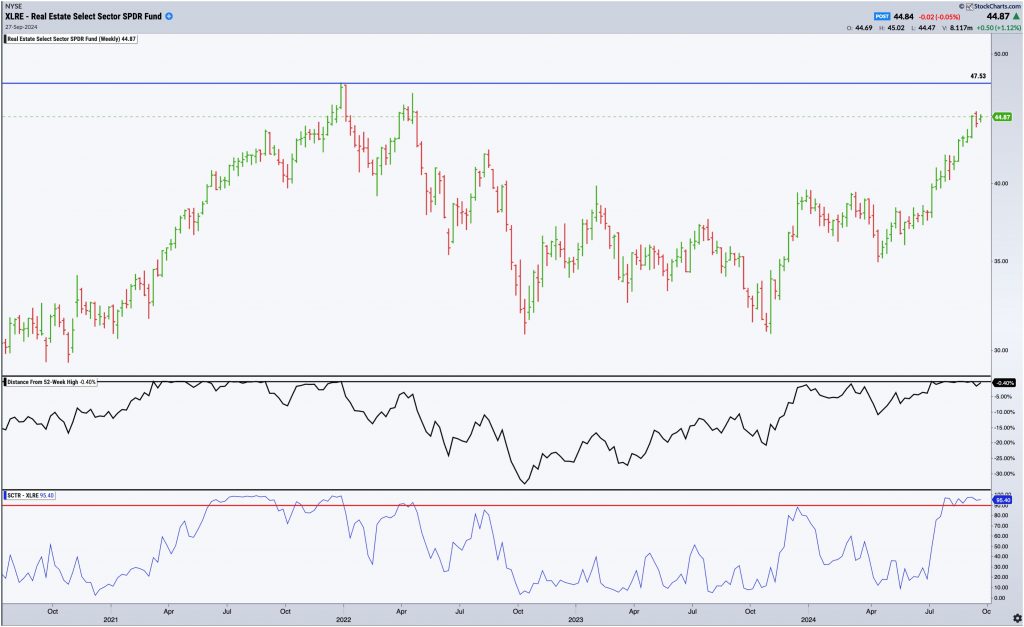This screenshot has height=627, width=1024.
Task: Click the open price value 44.69
Action: point(864,28)
